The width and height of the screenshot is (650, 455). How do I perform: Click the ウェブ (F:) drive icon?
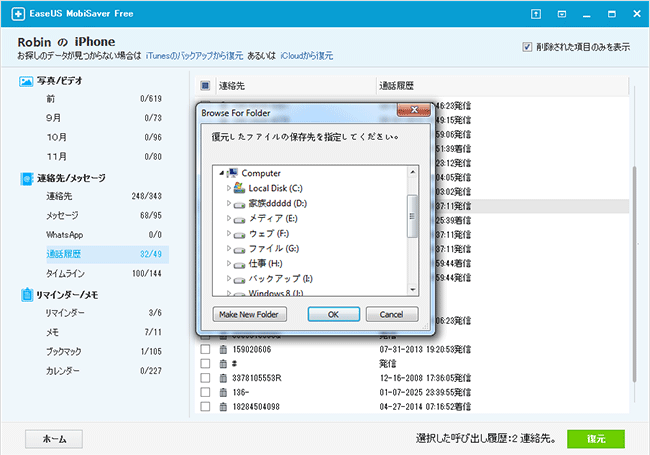(x=239, y=235)
